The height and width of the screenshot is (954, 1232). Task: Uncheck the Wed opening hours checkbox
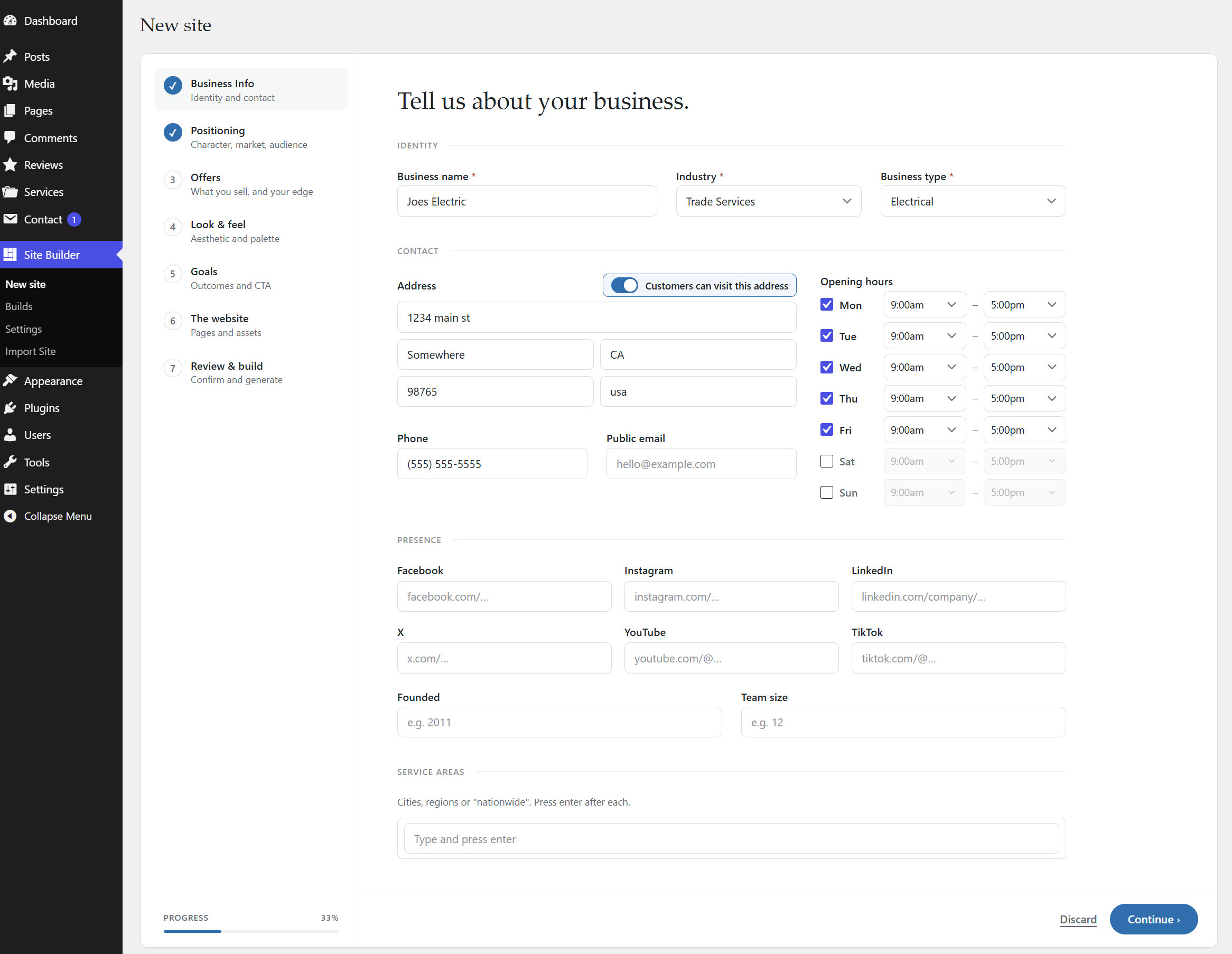(x=826, y=367)
